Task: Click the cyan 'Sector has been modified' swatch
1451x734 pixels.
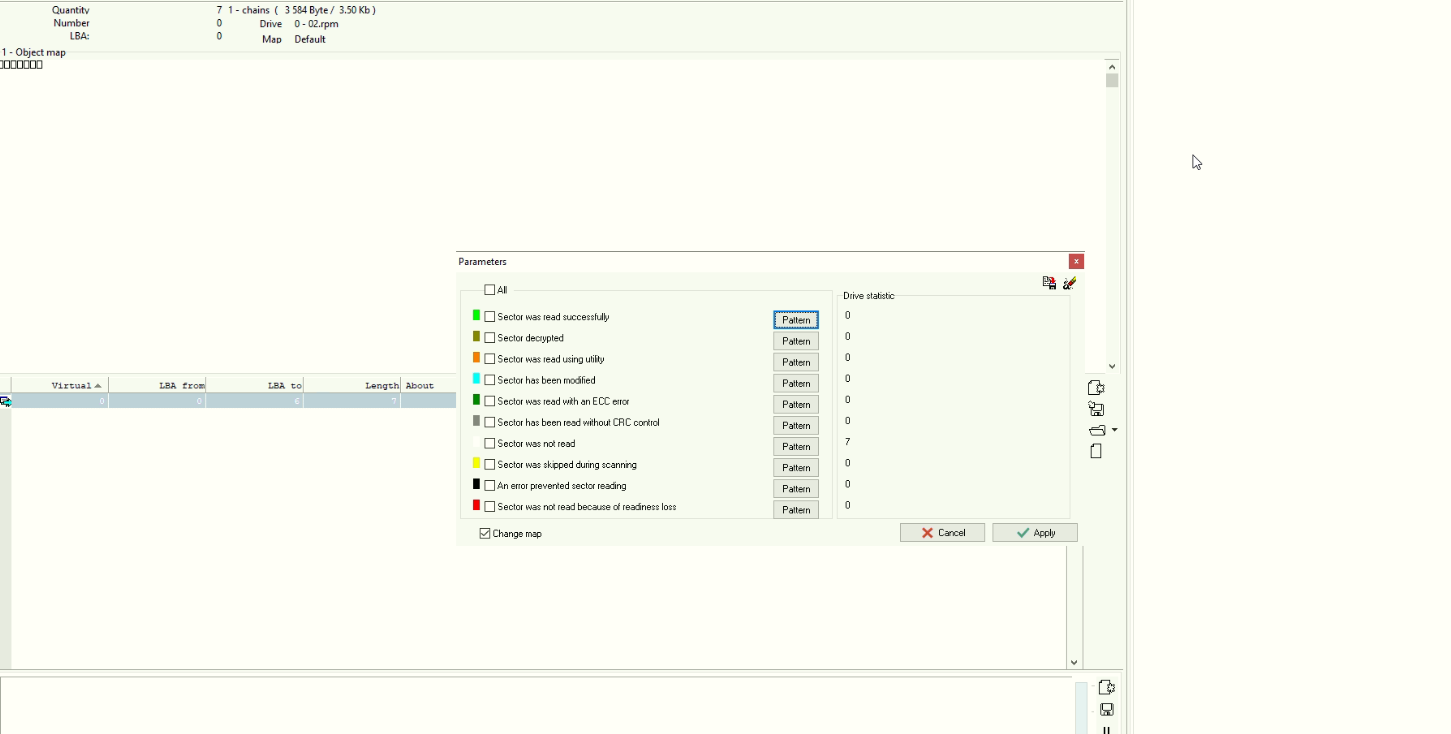Action: pyautogui.click(x=476, y=378)
